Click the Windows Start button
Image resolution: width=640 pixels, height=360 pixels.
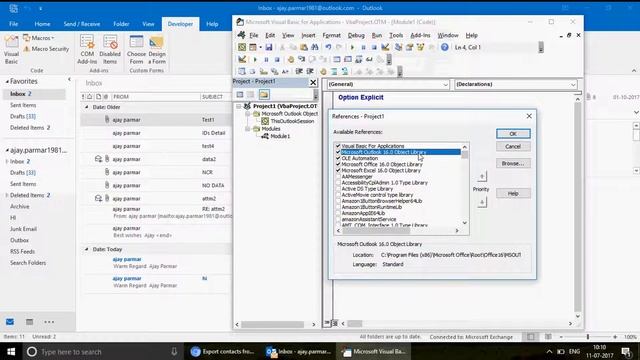(x=11, y=352)
